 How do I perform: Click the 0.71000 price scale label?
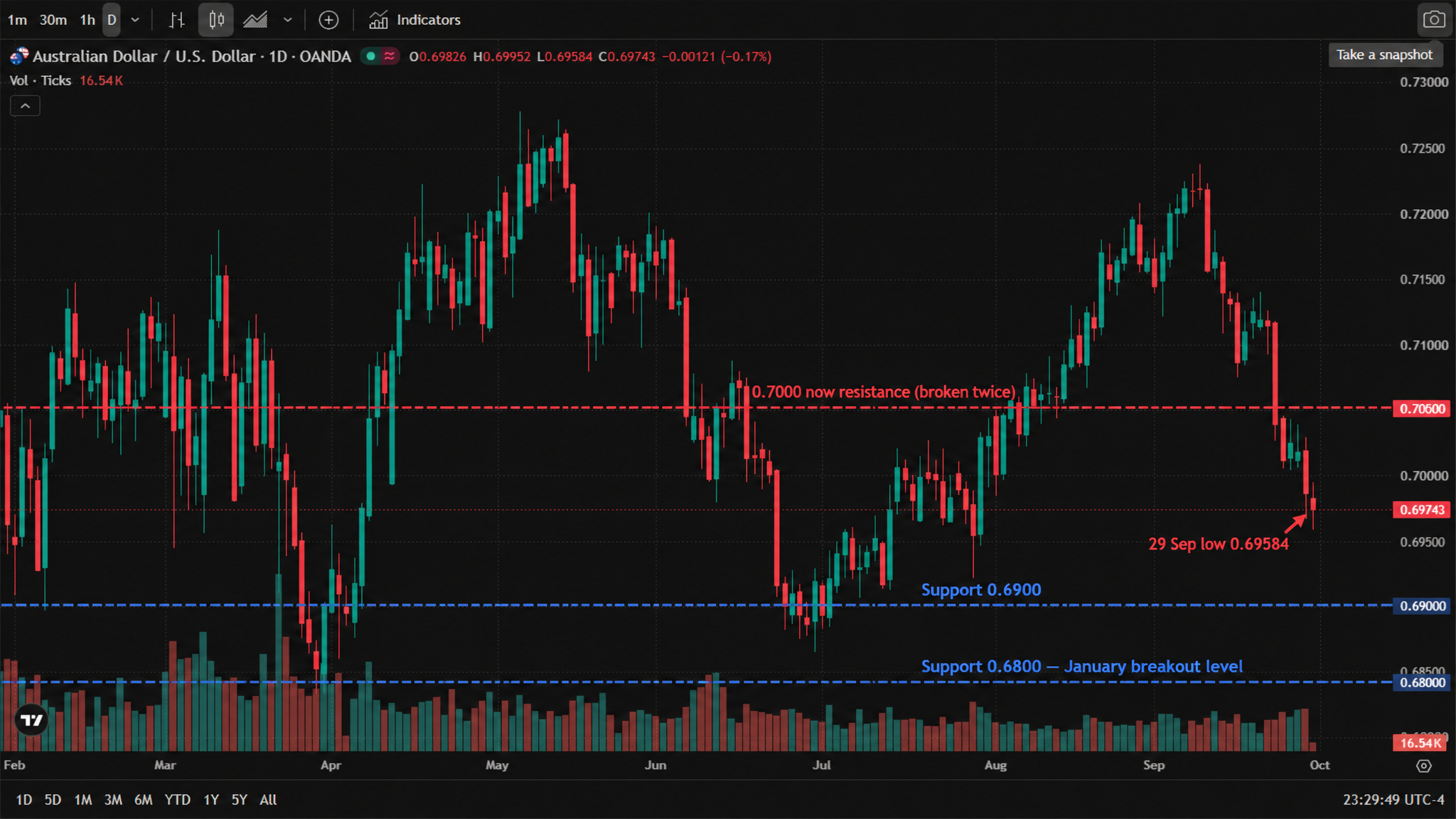coord(1423,346)
